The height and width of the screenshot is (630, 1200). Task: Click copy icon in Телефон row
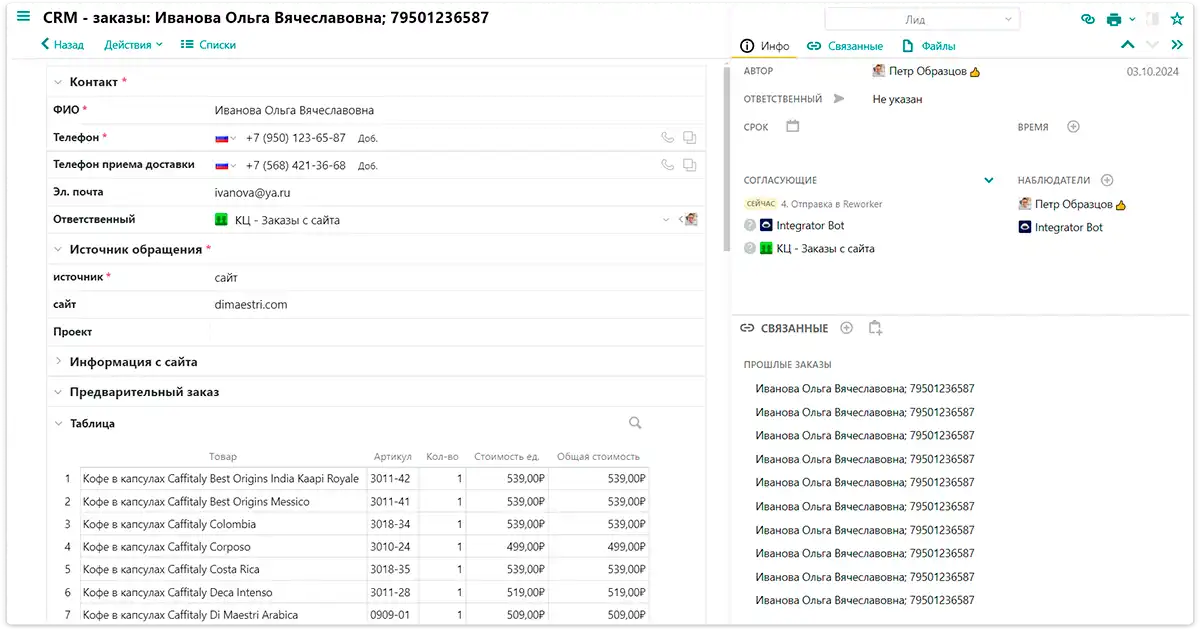[690, 138]
